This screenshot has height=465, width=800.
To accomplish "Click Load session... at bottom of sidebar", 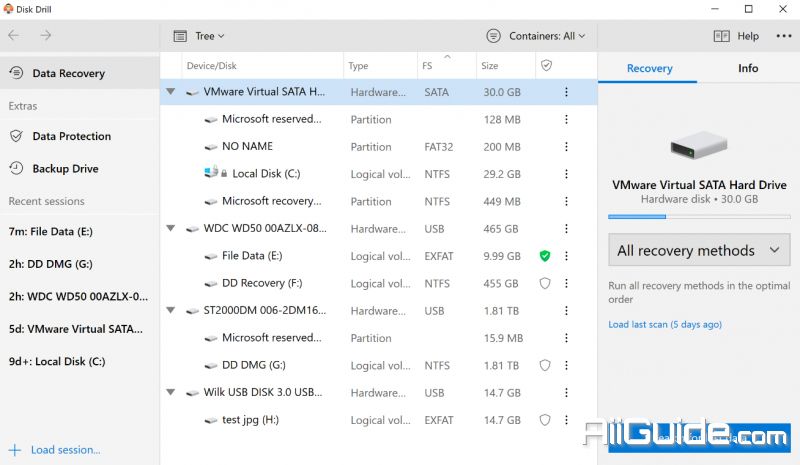I will [x=55, y=450].
